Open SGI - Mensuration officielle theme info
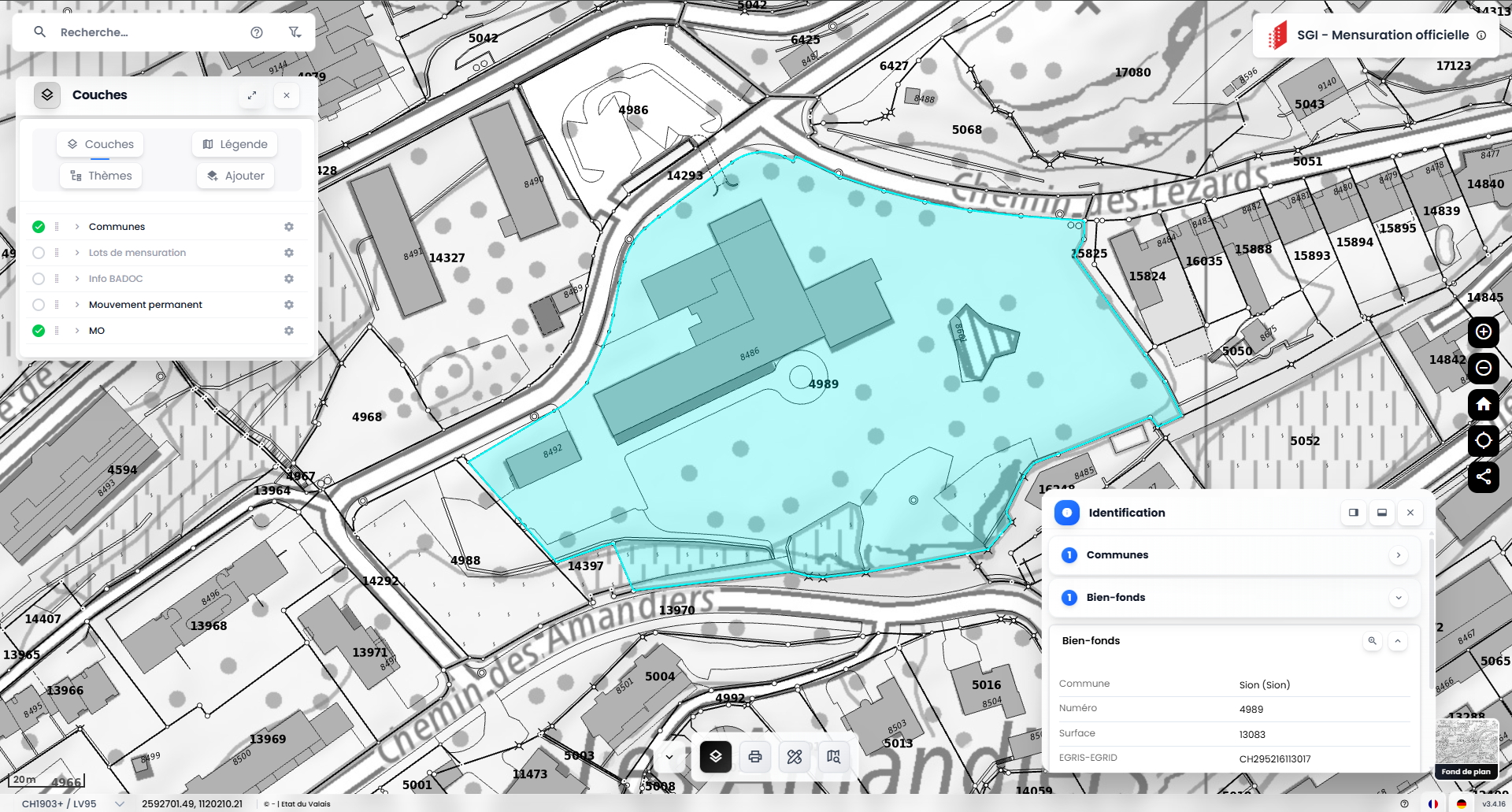This screenshot has width=1512, height=812. (1481, 35)
